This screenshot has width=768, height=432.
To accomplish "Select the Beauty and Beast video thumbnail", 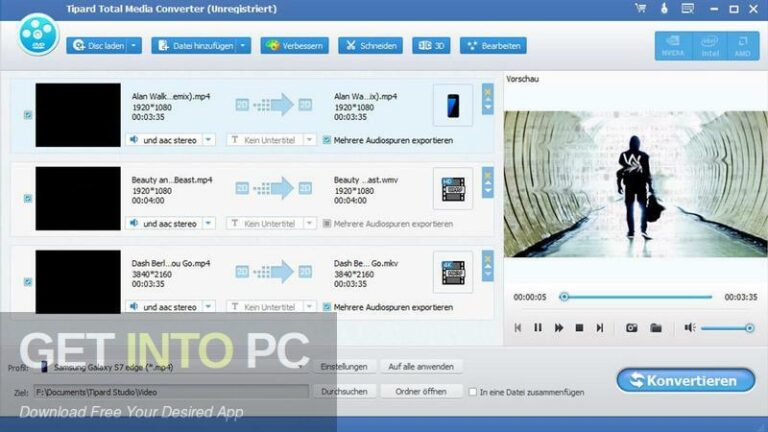I will 78,198.
